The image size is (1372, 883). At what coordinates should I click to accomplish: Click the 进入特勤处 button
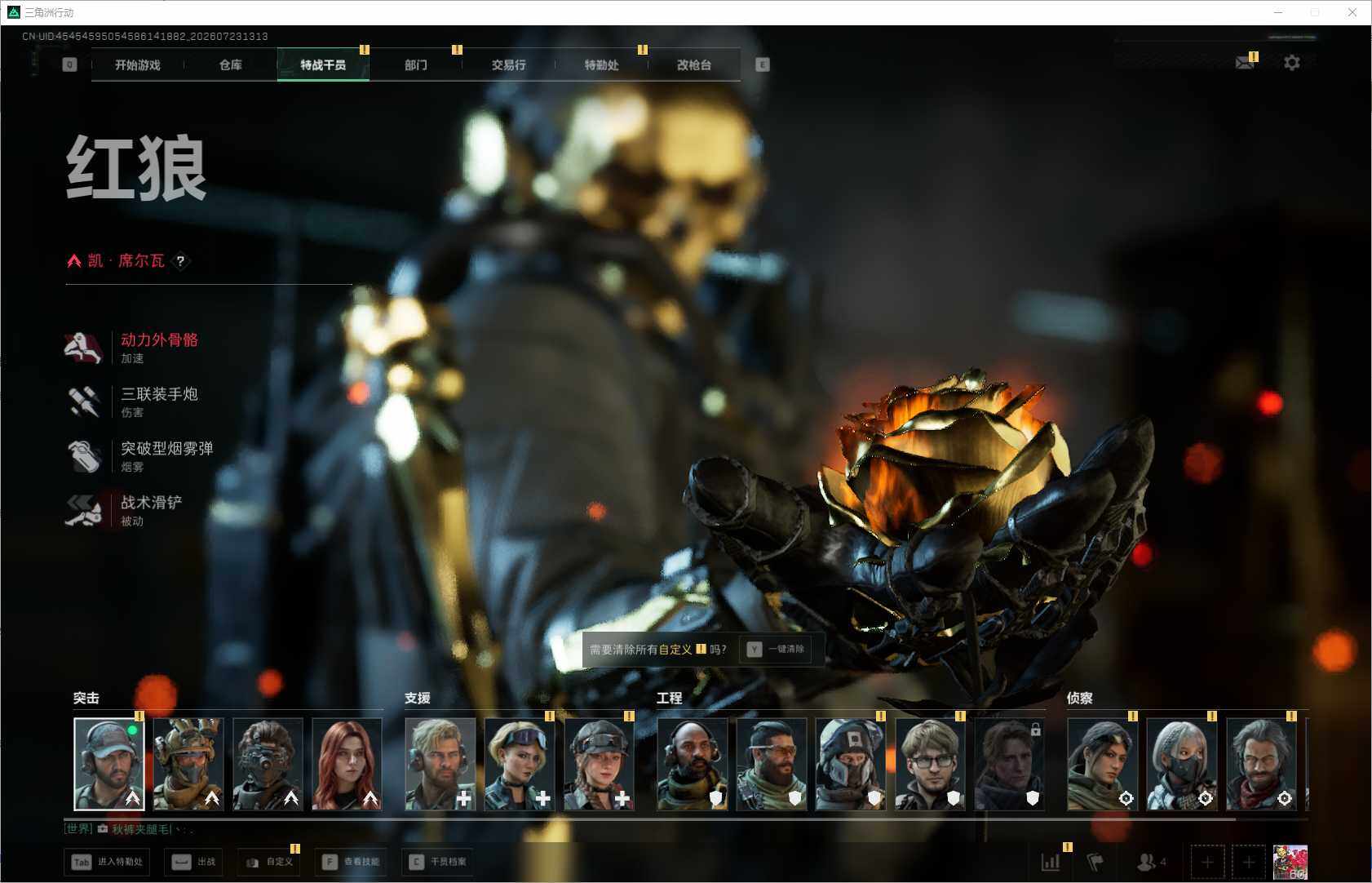coord(107,862)
